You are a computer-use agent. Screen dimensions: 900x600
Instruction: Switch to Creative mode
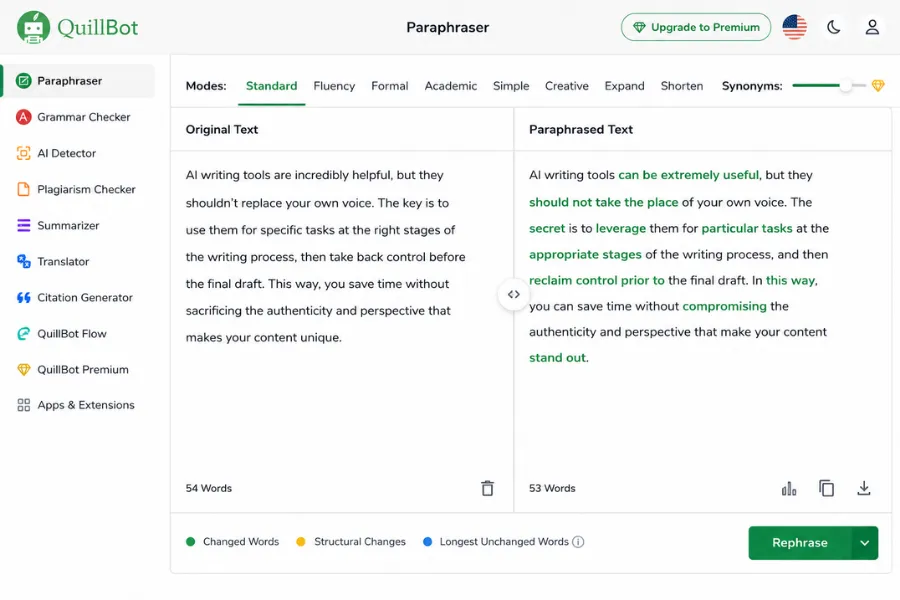(x=567, y=86)
